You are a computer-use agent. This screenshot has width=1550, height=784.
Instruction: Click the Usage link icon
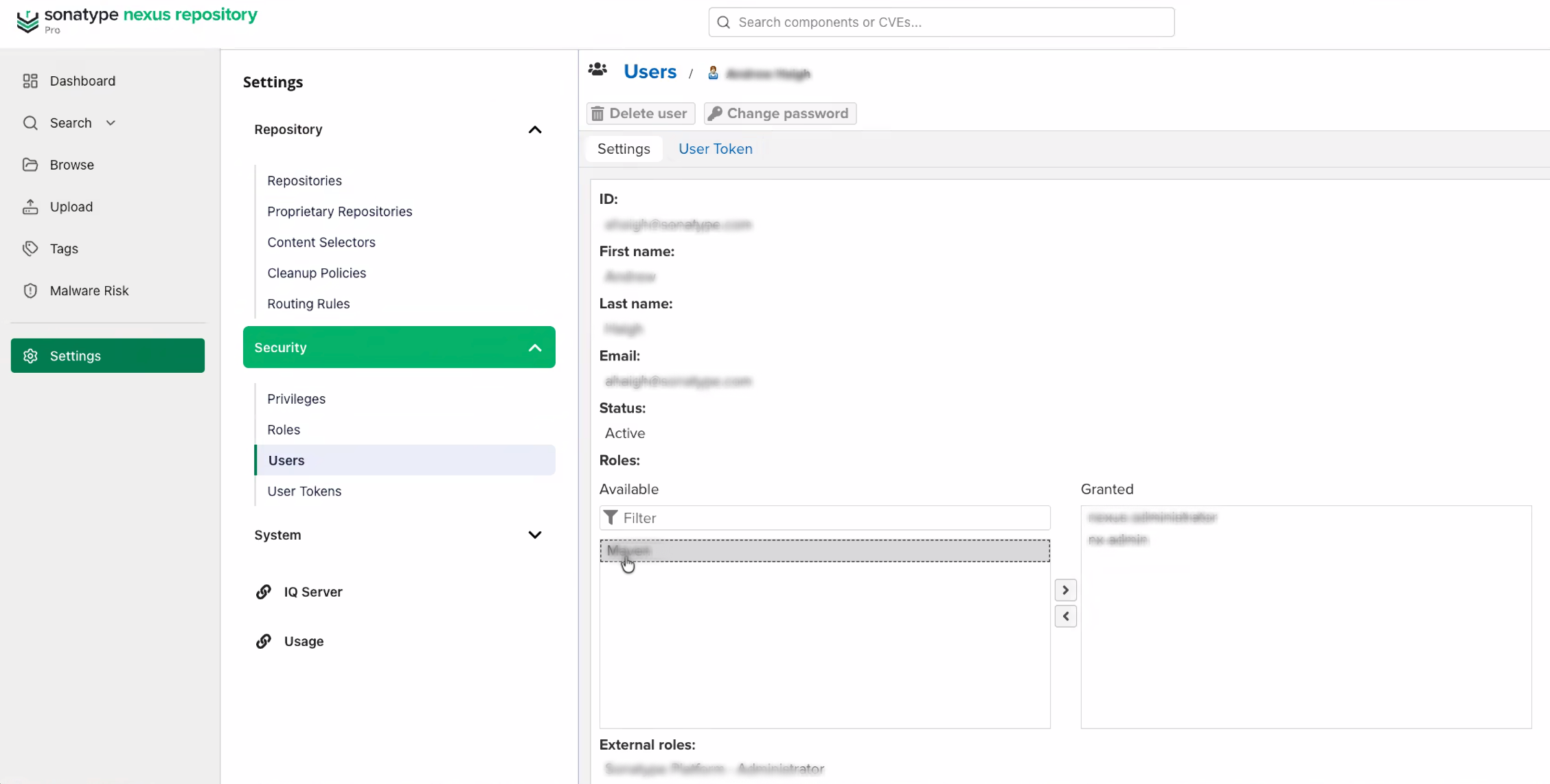point(264,641)
